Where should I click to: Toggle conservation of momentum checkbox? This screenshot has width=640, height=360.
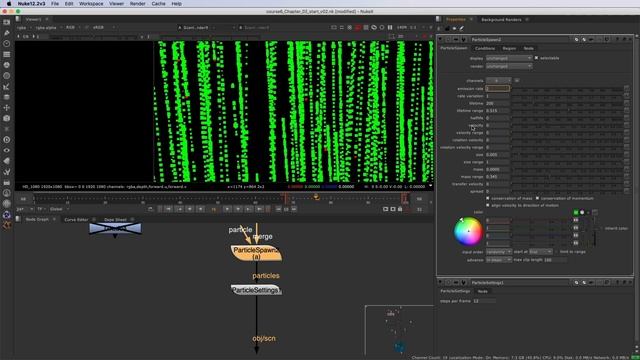tap(537, 198)
